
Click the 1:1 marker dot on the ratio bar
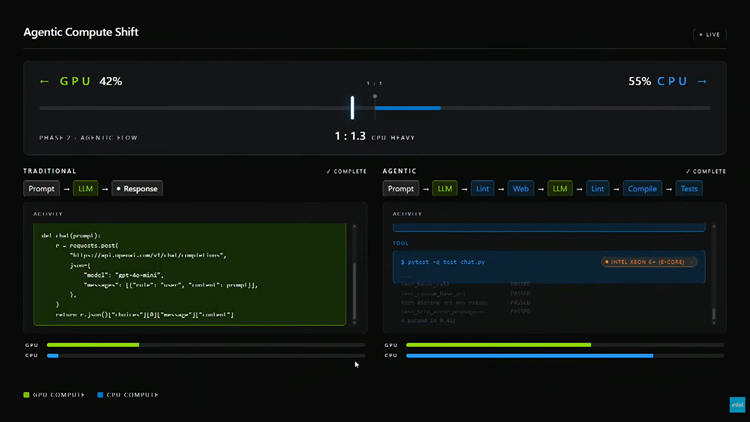pos(375,96)
